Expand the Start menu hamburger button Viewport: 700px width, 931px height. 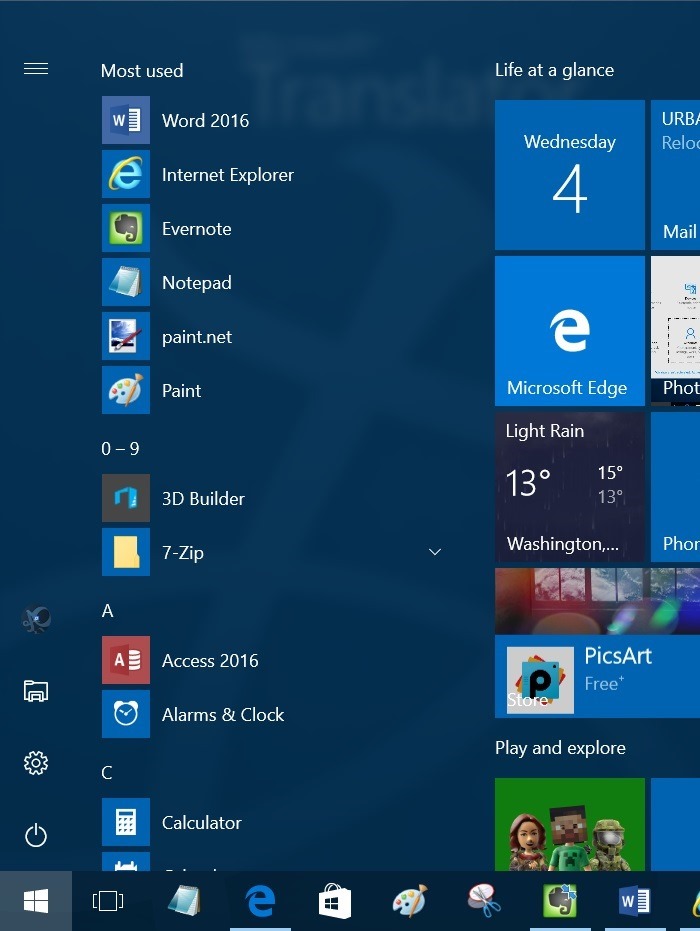36,69
